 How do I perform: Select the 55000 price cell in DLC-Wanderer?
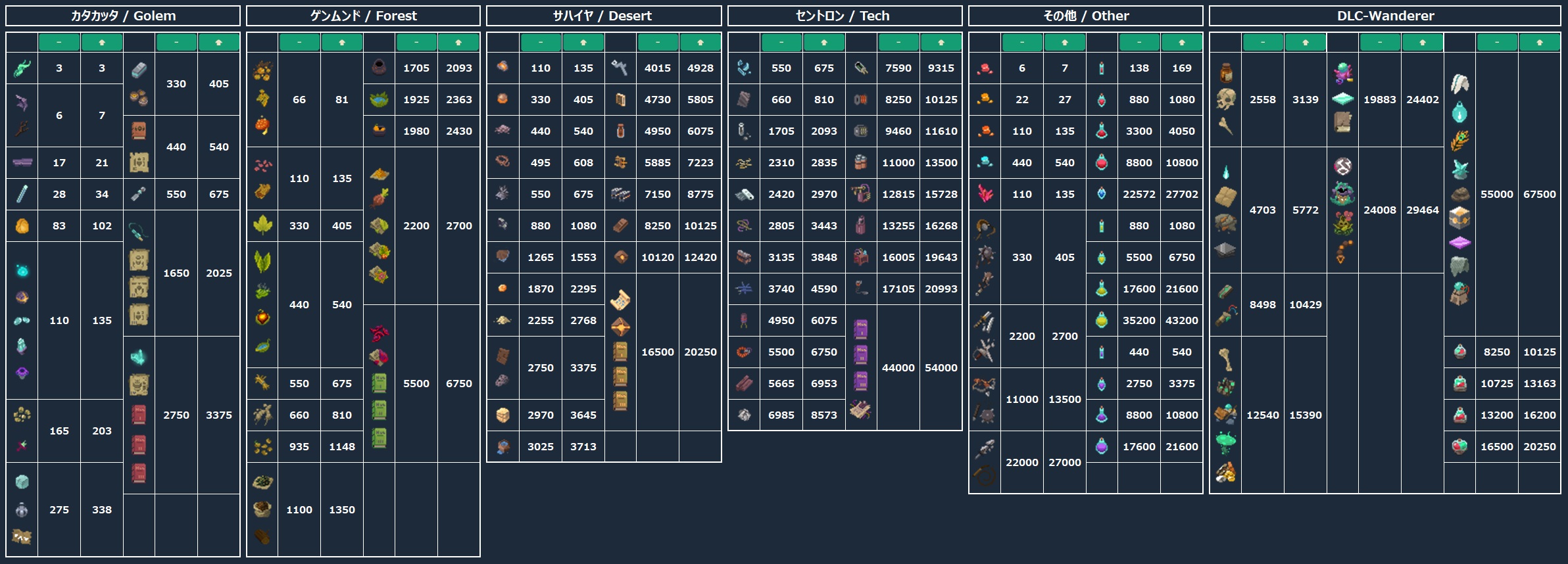pyautogui.click(x=1497, y=194)
